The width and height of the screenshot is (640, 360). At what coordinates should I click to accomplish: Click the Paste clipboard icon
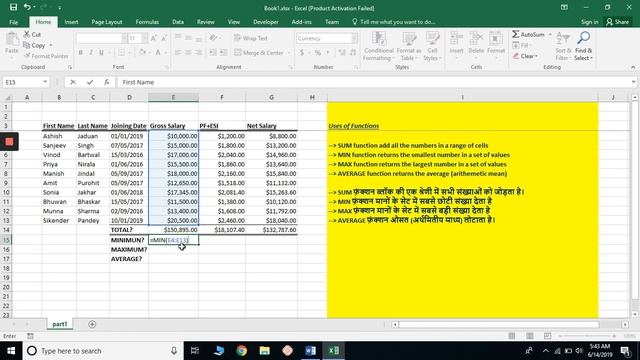[12, 40]
